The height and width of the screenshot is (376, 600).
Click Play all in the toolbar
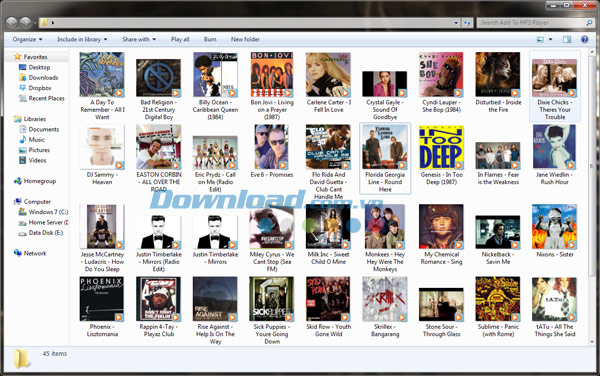point(180,39)
